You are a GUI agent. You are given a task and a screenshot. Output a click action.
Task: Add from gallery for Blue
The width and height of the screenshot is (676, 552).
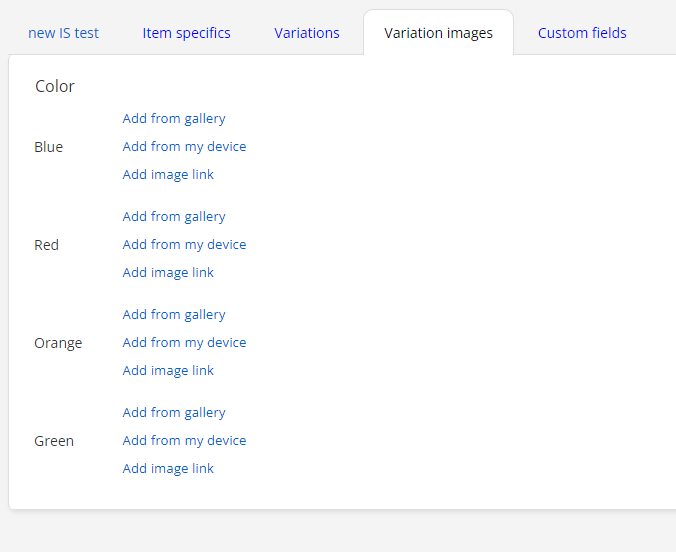click(174, 119)
